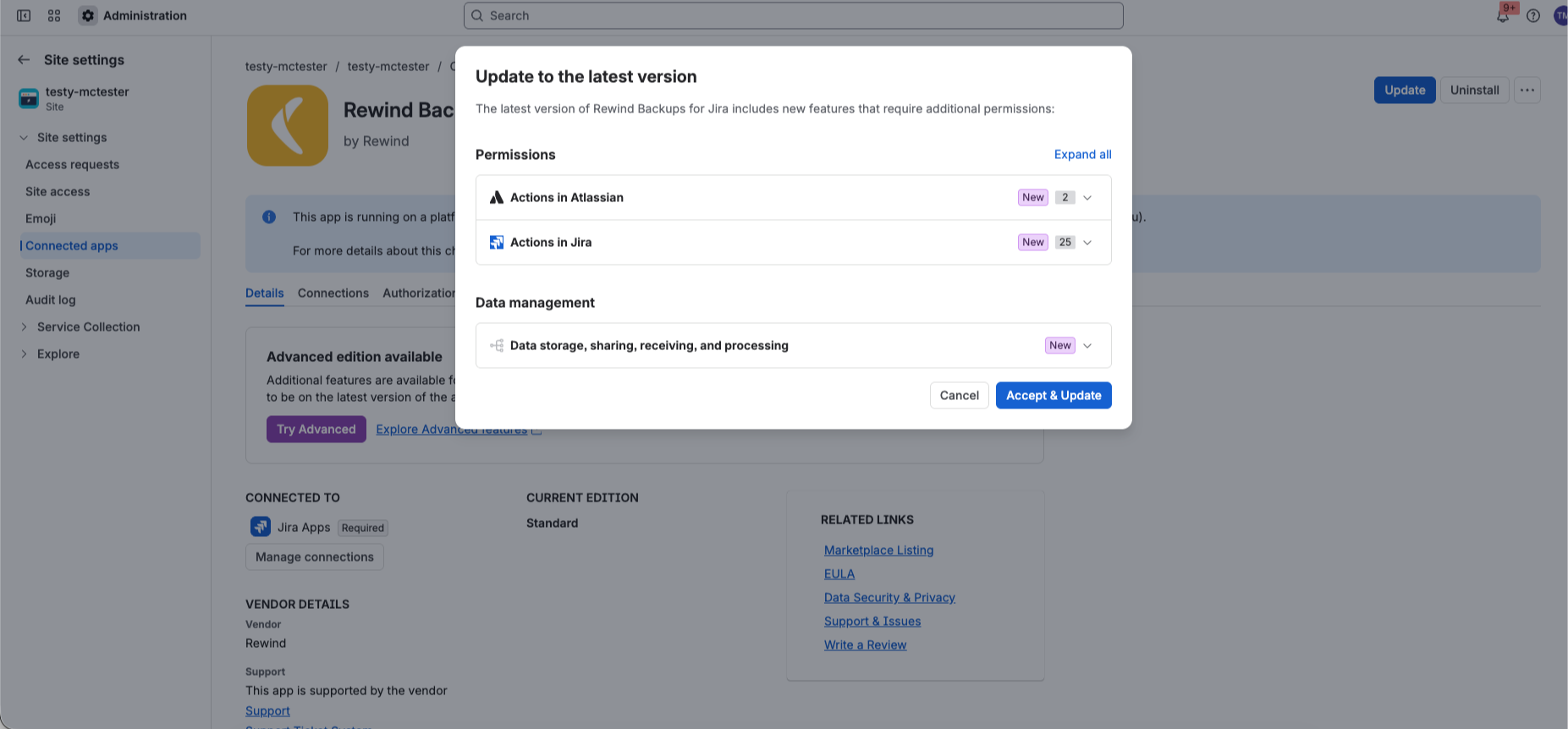Image resolution: width=1568 pixels, height=729 pixels.
Task: Click the Rewind Backups app logo
Action: [288, 125]
